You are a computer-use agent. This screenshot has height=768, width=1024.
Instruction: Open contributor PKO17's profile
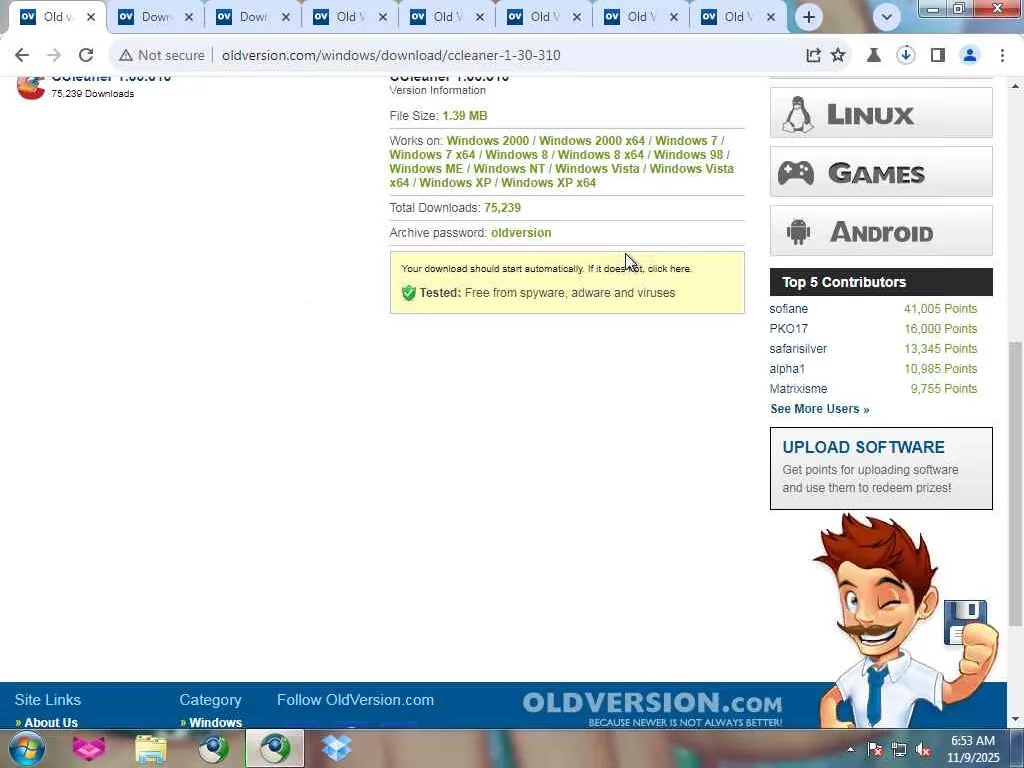click(x=788, y=328)
